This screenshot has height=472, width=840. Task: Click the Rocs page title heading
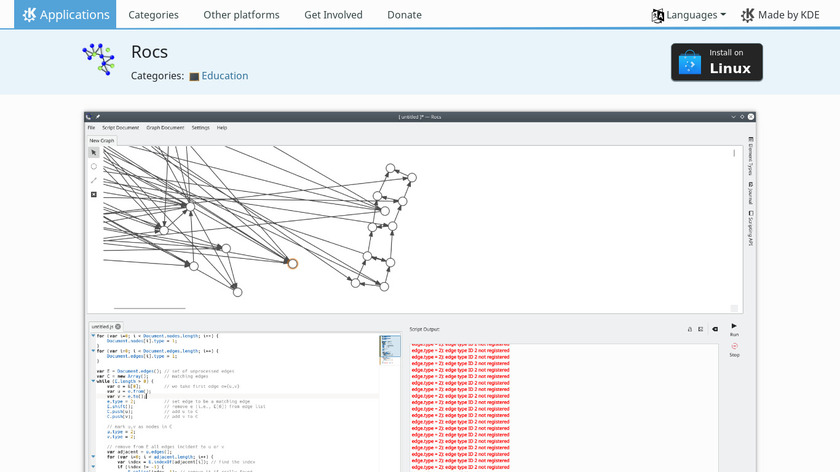[149, 52]
